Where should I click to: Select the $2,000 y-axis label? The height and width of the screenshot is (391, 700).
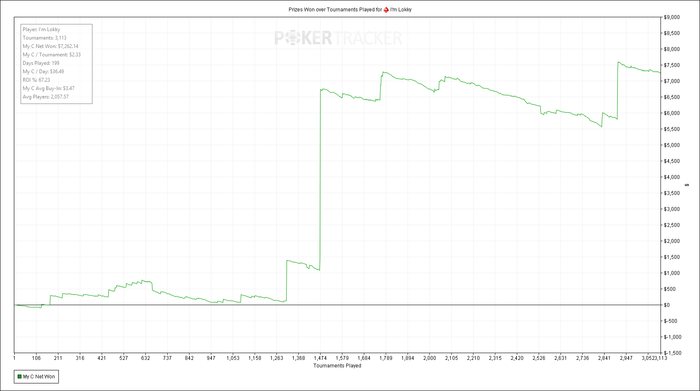(x=672, y=241)
